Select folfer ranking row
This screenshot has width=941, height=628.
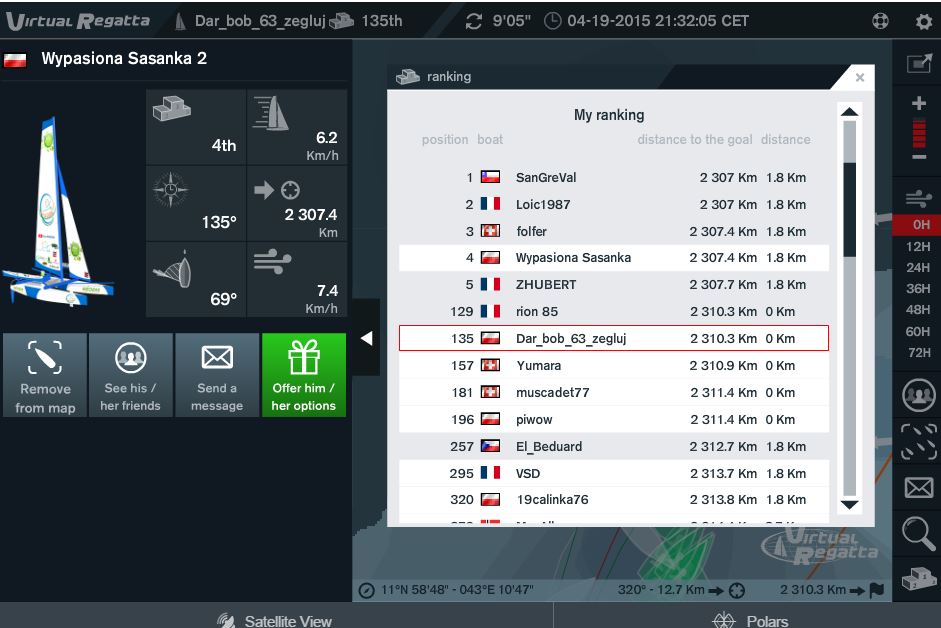pos(614,231)
